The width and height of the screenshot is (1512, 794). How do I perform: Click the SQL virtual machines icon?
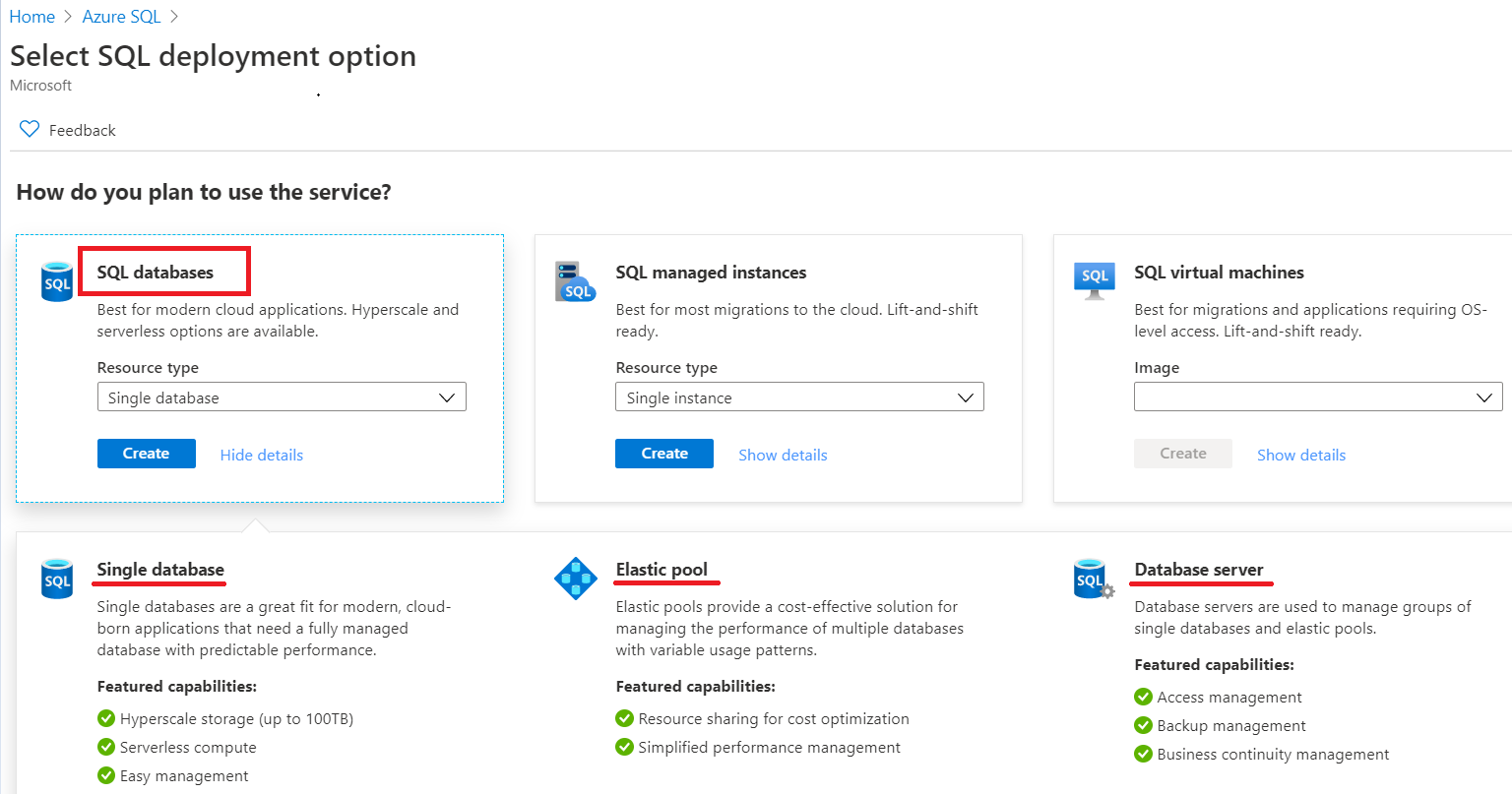[x=1095, y=280]
